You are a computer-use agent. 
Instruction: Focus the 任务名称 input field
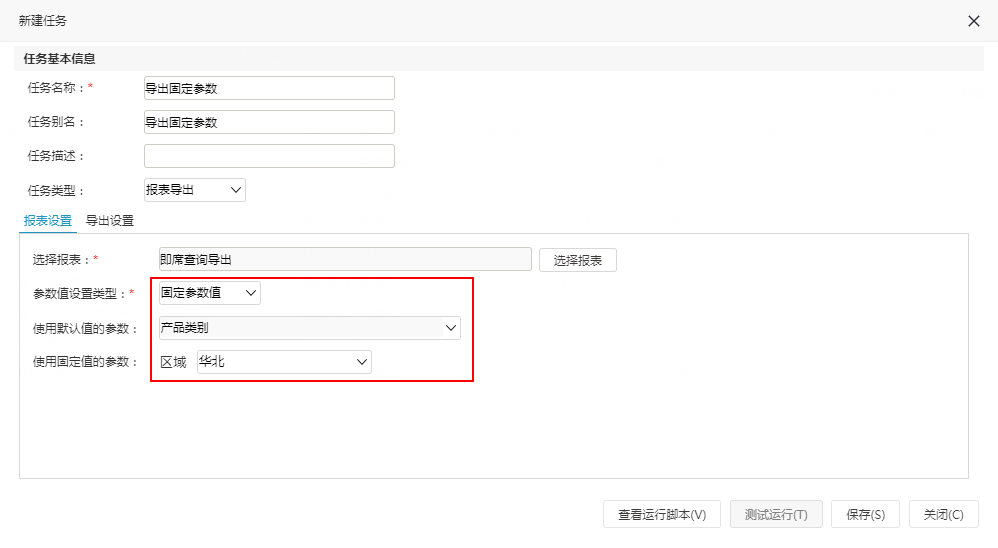coord(269,88)
